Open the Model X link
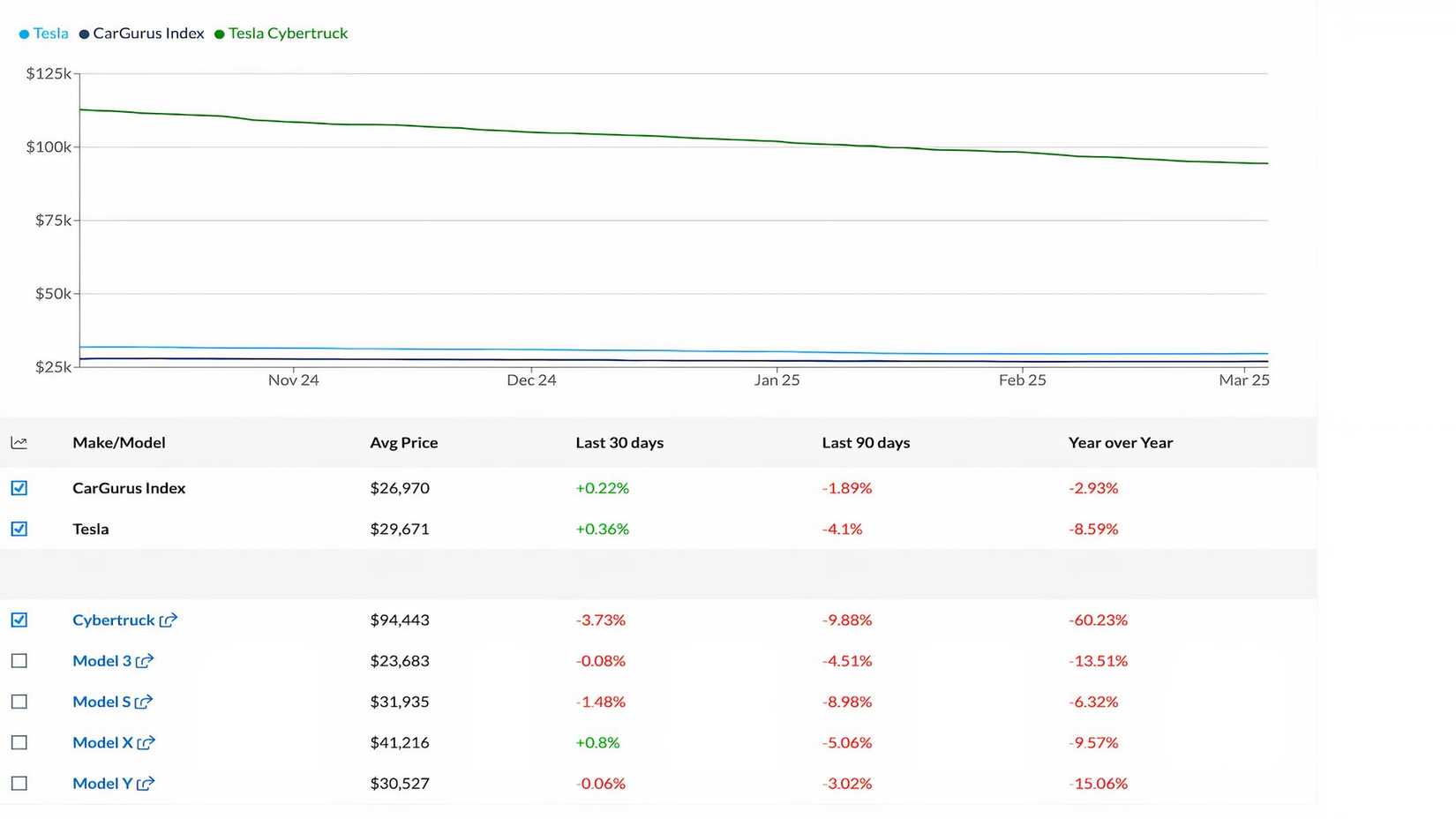Image resolution: width=1456 pixels, height=819 pixels. pyautogui.click(x=102, y=743)
